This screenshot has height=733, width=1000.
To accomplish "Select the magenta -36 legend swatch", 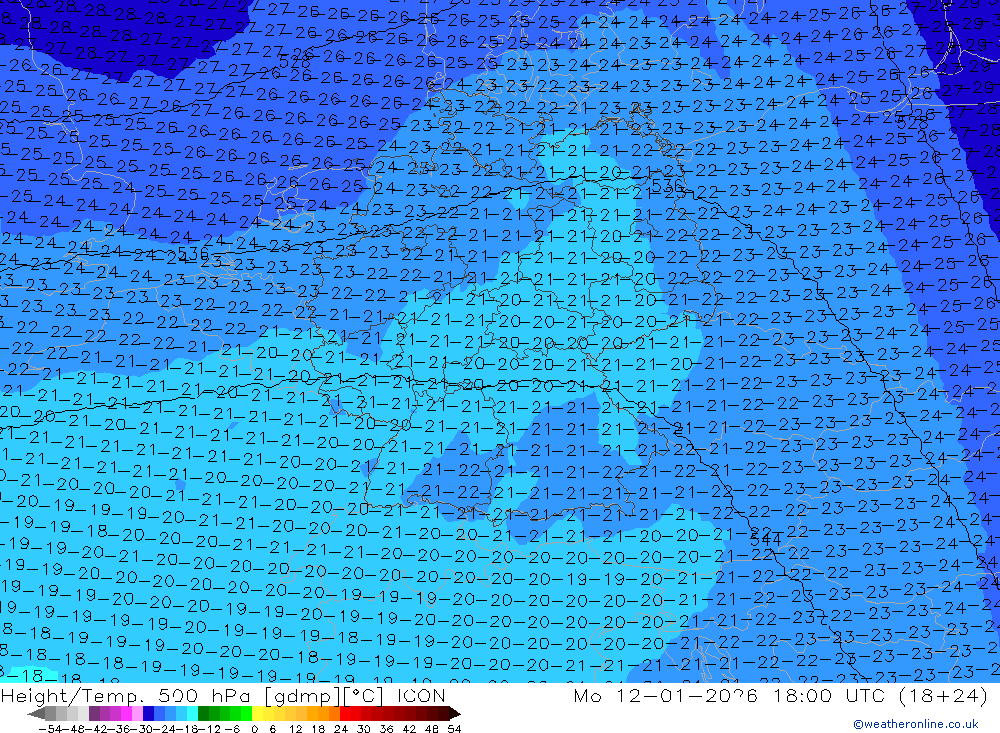I will (126, 714).
